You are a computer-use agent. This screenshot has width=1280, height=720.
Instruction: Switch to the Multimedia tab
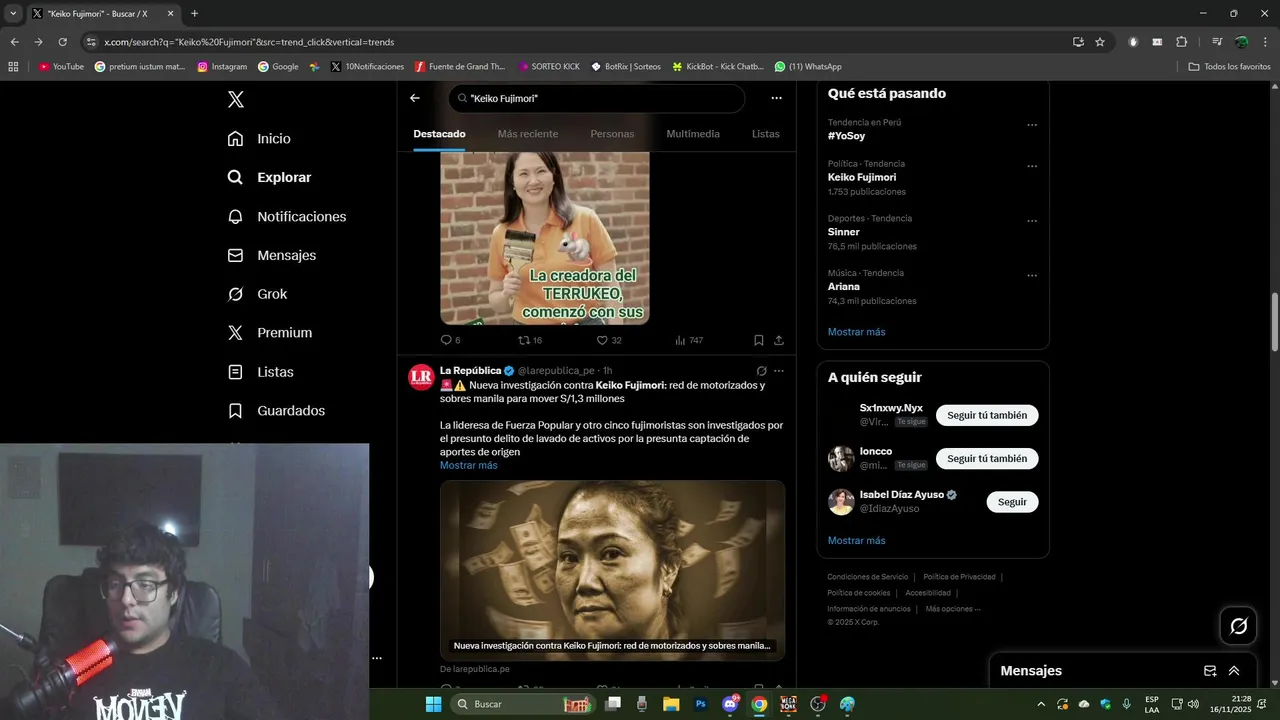point(693,134)
